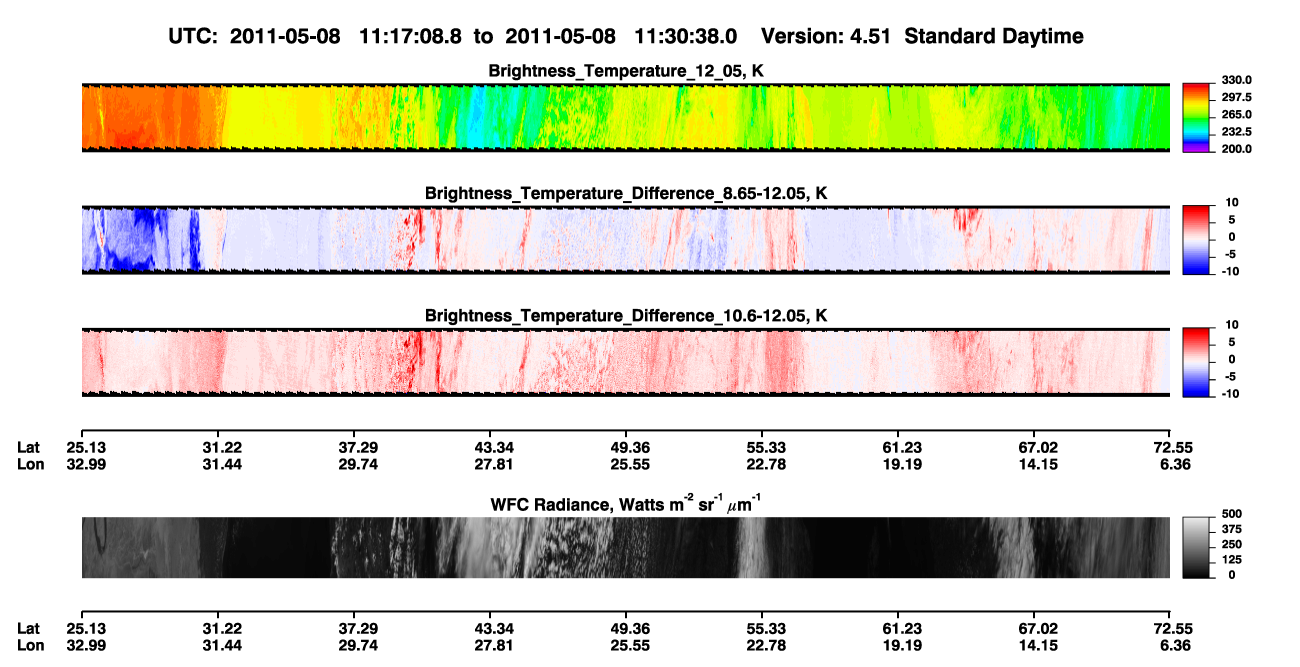The width and height of the screenshot is (1300, 667).
Task: Click the WFC Radiance panel title
Action: click(626, 503)
